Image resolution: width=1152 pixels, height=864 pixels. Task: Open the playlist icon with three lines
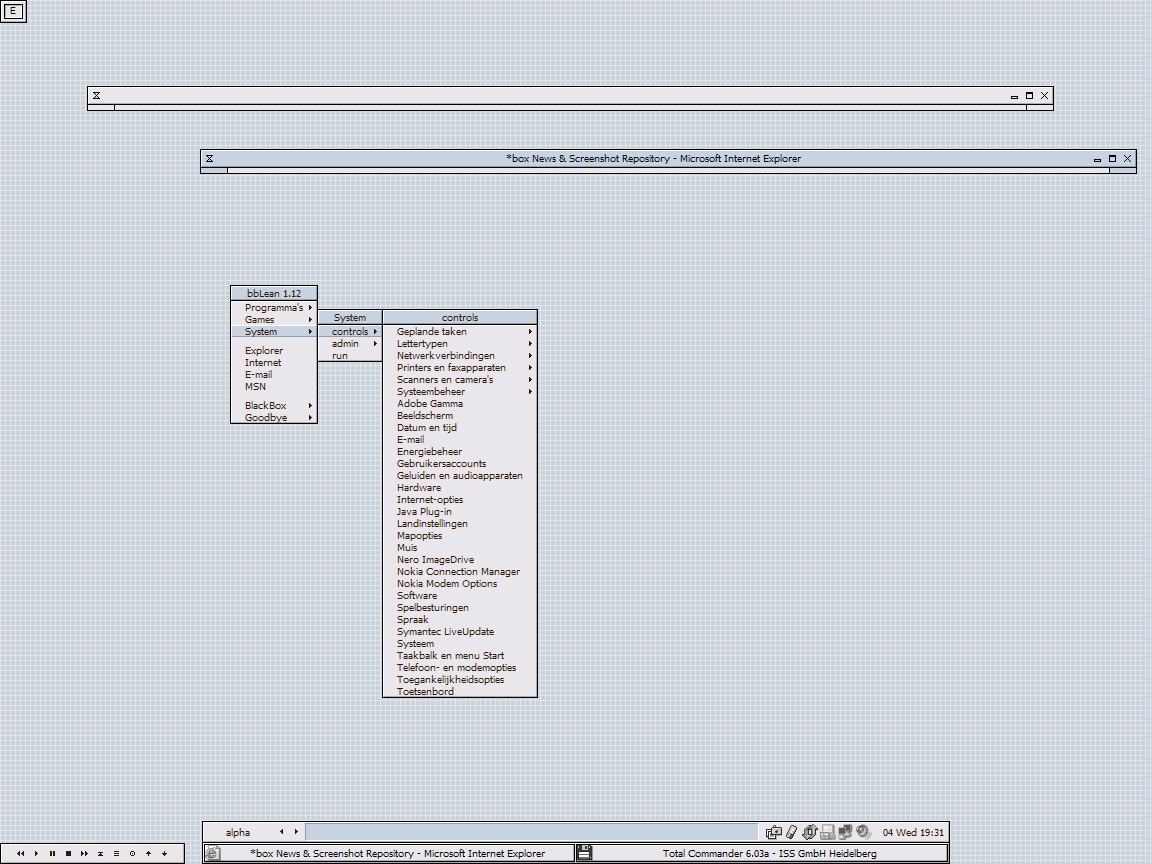116,854
